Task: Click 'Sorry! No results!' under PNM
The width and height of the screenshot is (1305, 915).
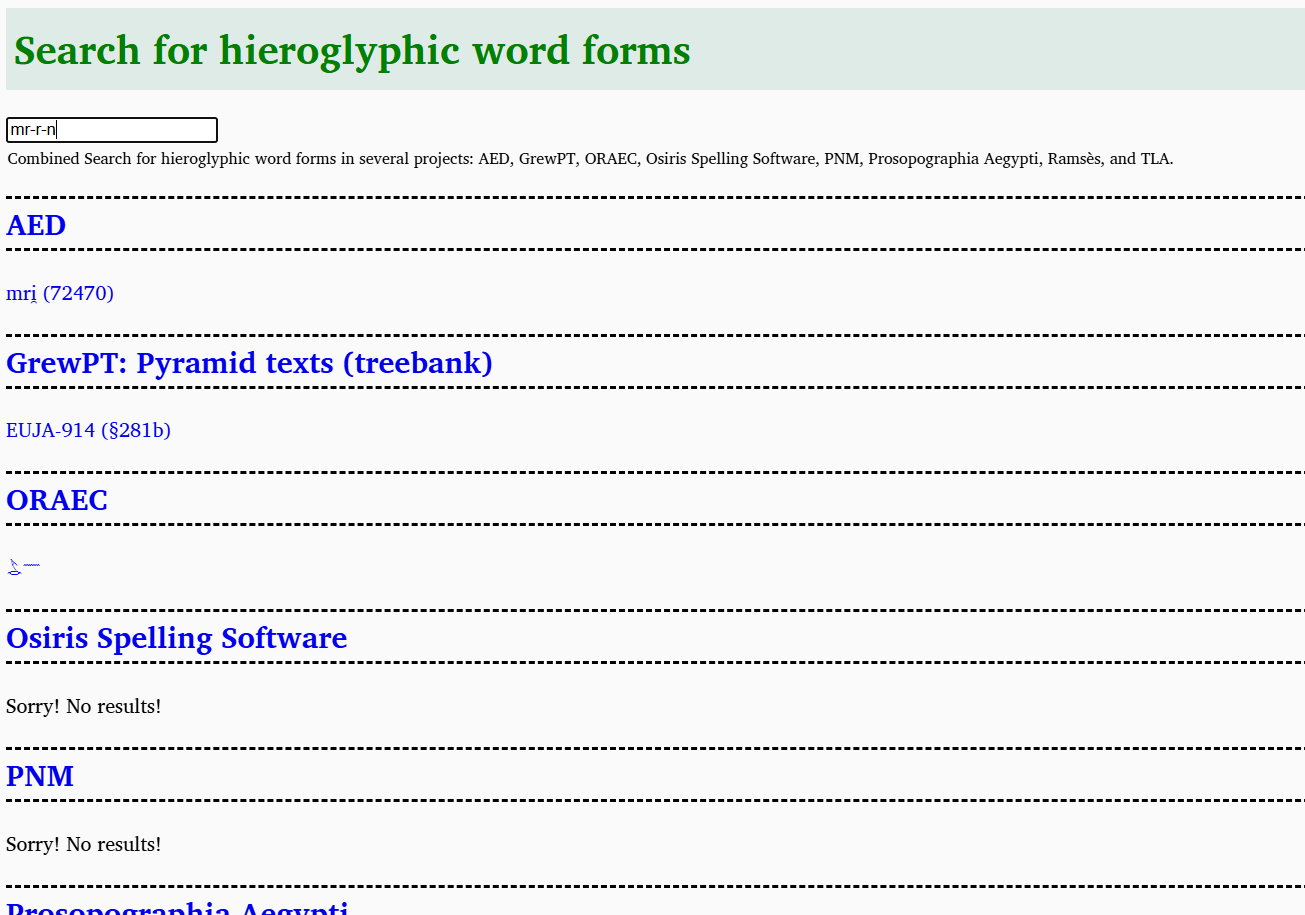Action: tap(83, 844)
